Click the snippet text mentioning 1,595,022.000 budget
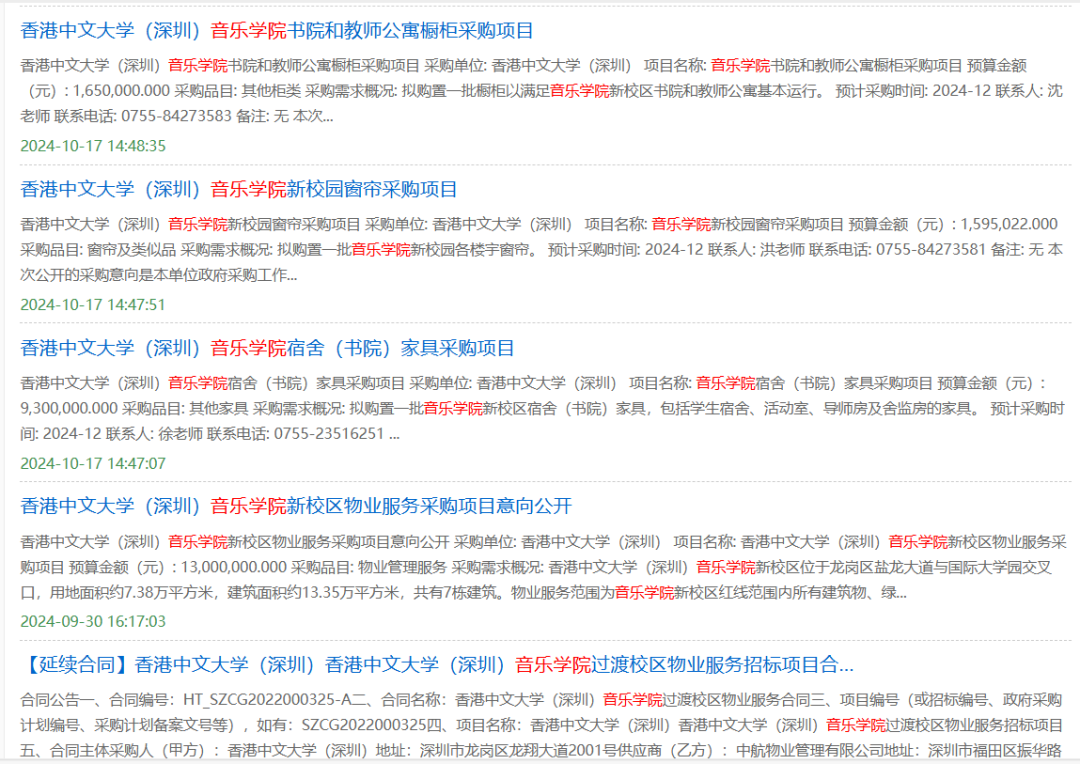This screenshot has width=1080, height=764. 541,249
